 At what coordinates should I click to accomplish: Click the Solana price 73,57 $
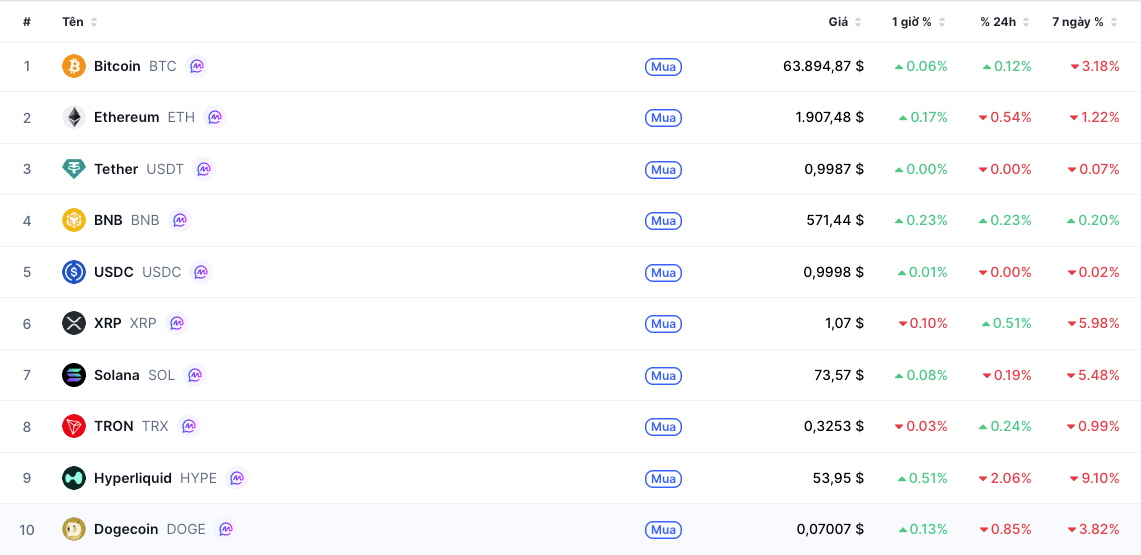(x=839, y=375)
